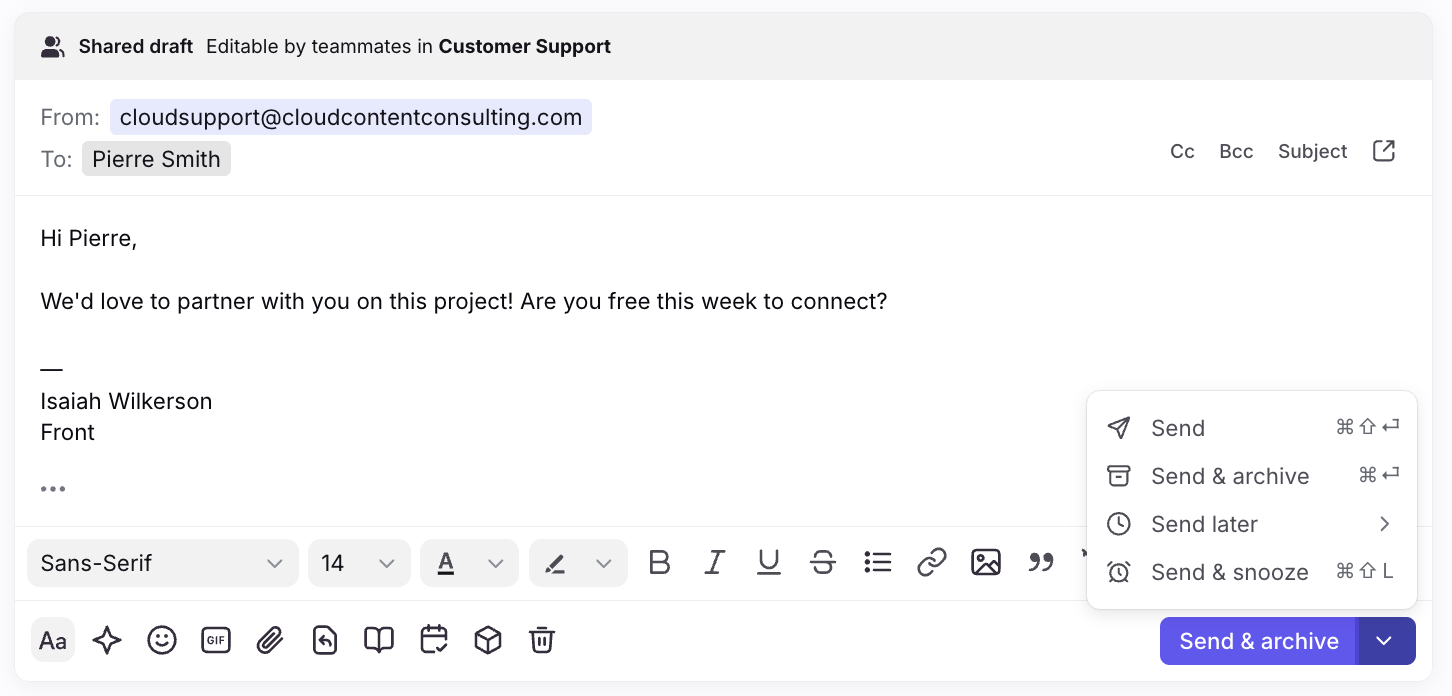1452x696 pixels.
Task: Delete the draft with the trash icon
Action: point(542,640)
